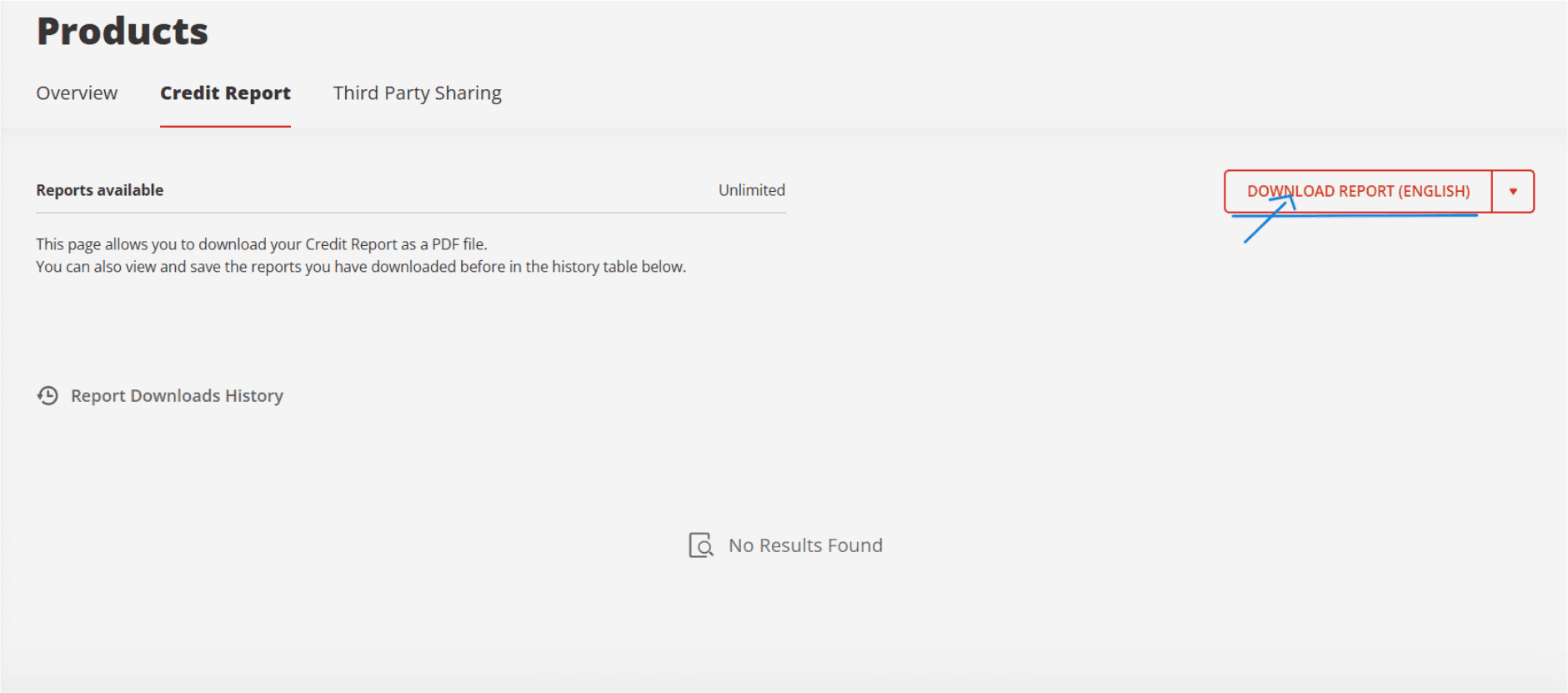Switch to the Overview tab
Viewport: 1568px width, 693px height.
click(x=77, y=93)
